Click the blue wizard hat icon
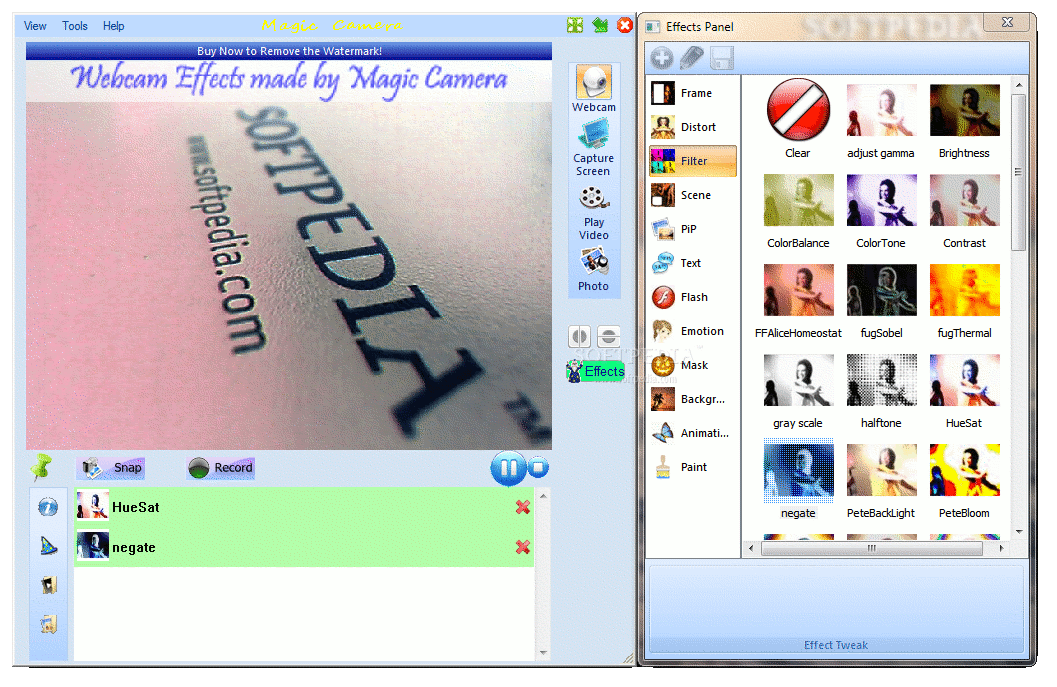Viewport: 1057px width, 687px height. [48, 545]
